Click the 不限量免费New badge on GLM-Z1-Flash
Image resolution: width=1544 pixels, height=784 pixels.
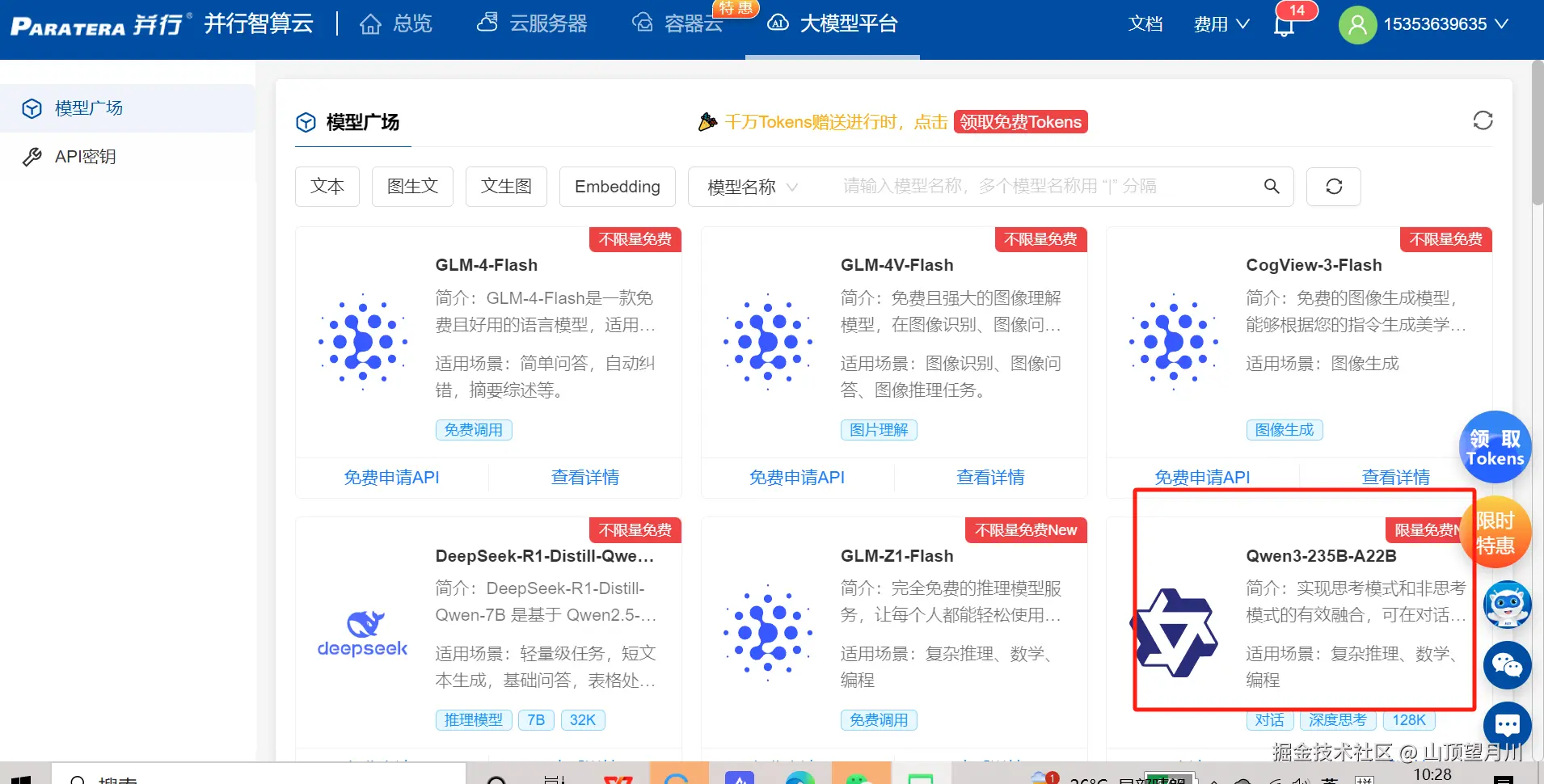click(x=1026, y=530)
